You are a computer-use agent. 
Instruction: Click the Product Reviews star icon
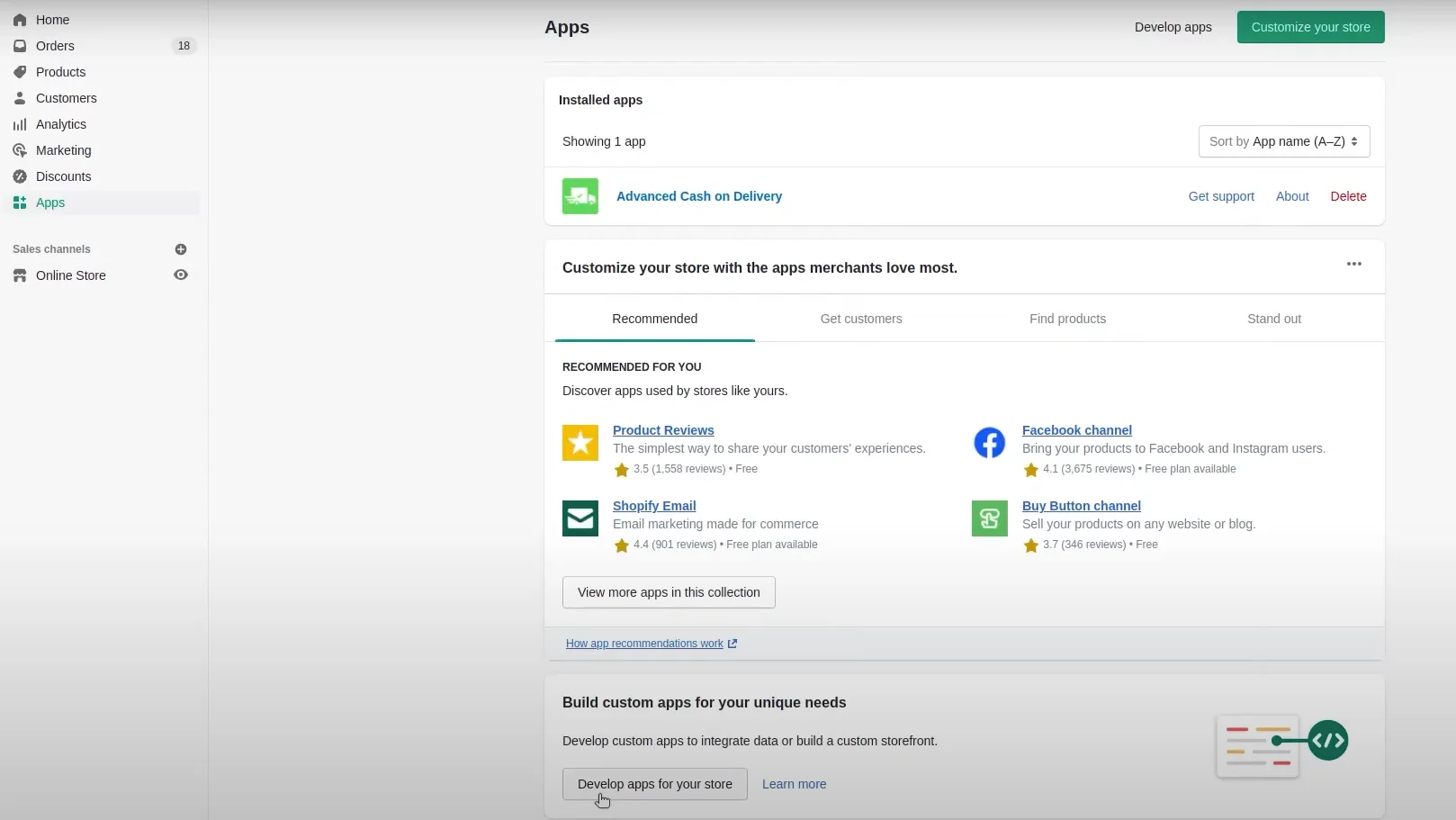tap(580, 443)
